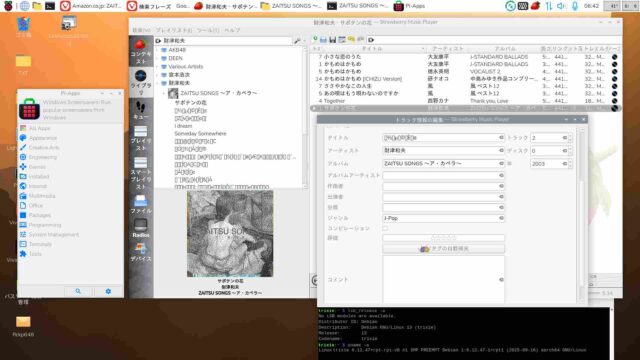Click the save playlist floppy icon
This screenshot has width=640, height=360.
[333, 40]
